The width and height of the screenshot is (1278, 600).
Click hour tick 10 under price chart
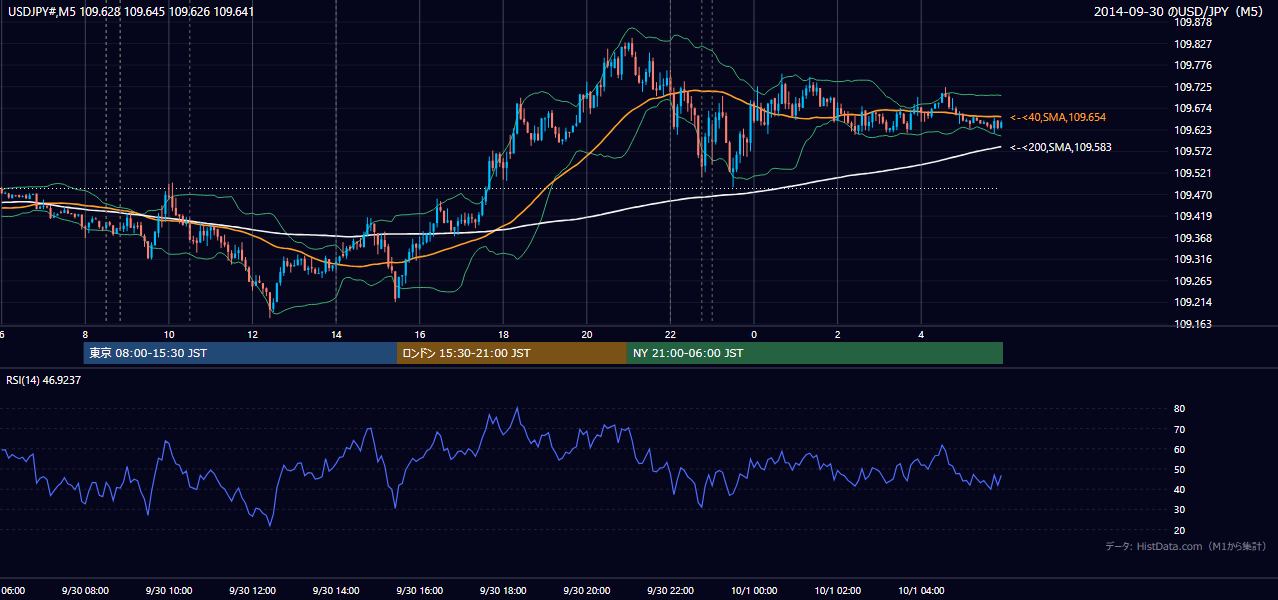tap(168, 335)
